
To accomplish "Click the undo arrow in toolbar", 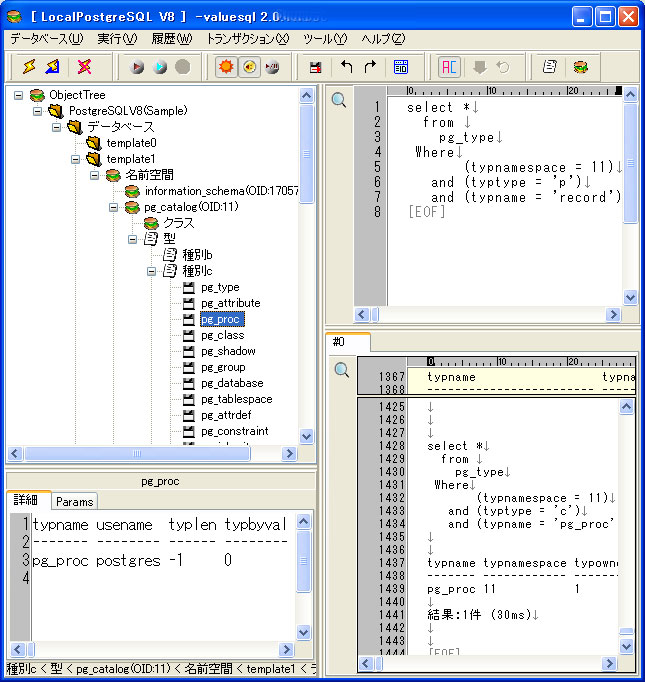I will click(346, 67).
